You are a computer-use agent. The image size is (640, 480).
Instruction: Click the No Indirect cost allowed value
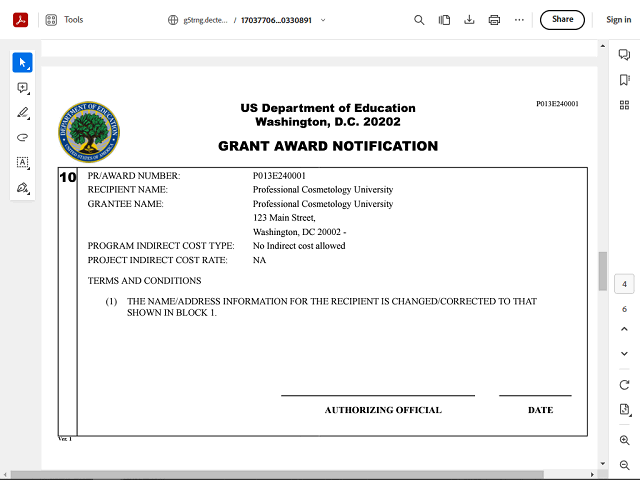[x=299, y=246]
